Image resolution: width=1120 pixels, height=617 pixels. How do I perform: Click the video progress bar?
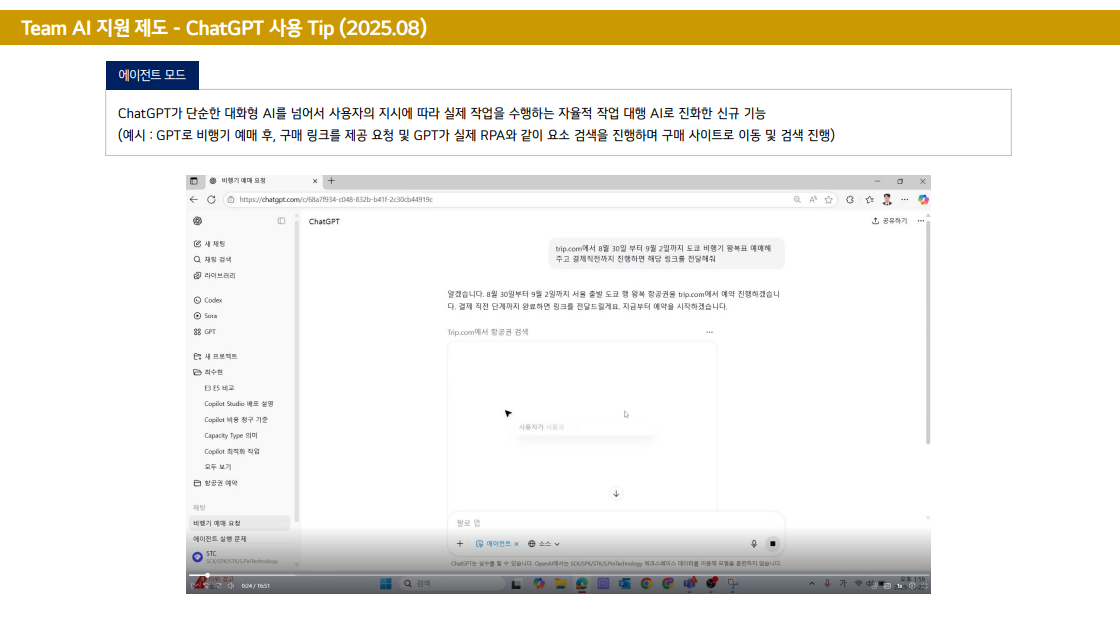coord(559,574)
